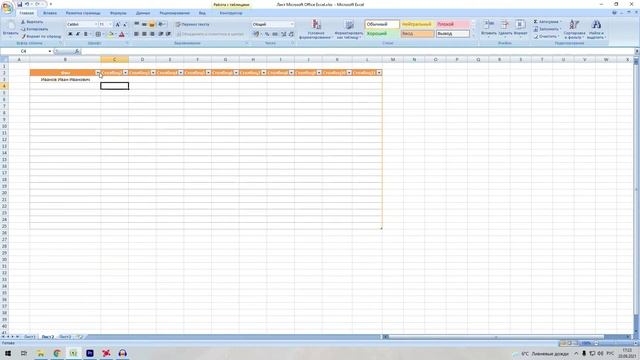Open the filter dropdown on the last table column

pos(379,73)
